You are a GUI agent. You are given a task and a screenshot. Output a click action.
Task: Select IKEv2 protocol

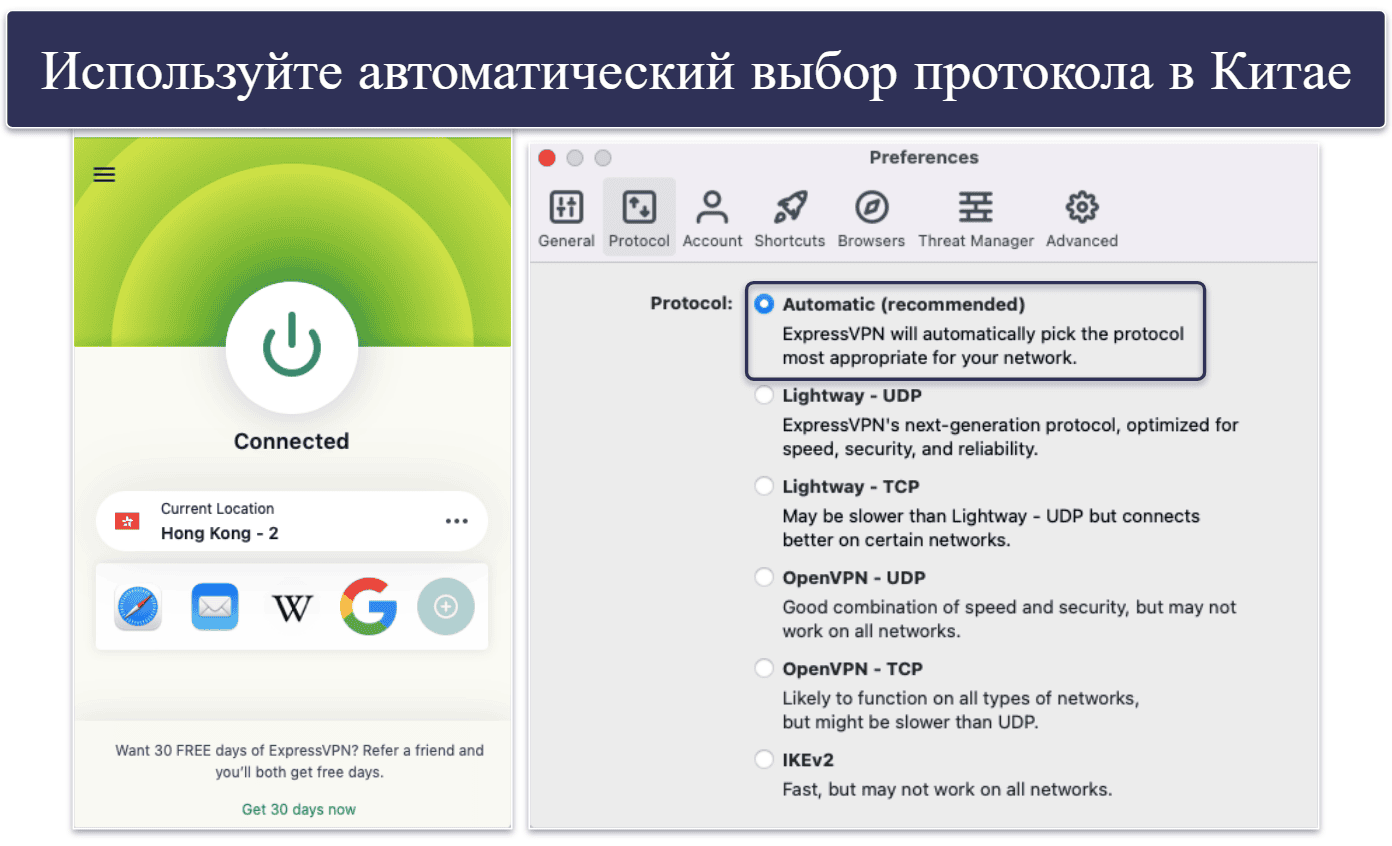765,759
